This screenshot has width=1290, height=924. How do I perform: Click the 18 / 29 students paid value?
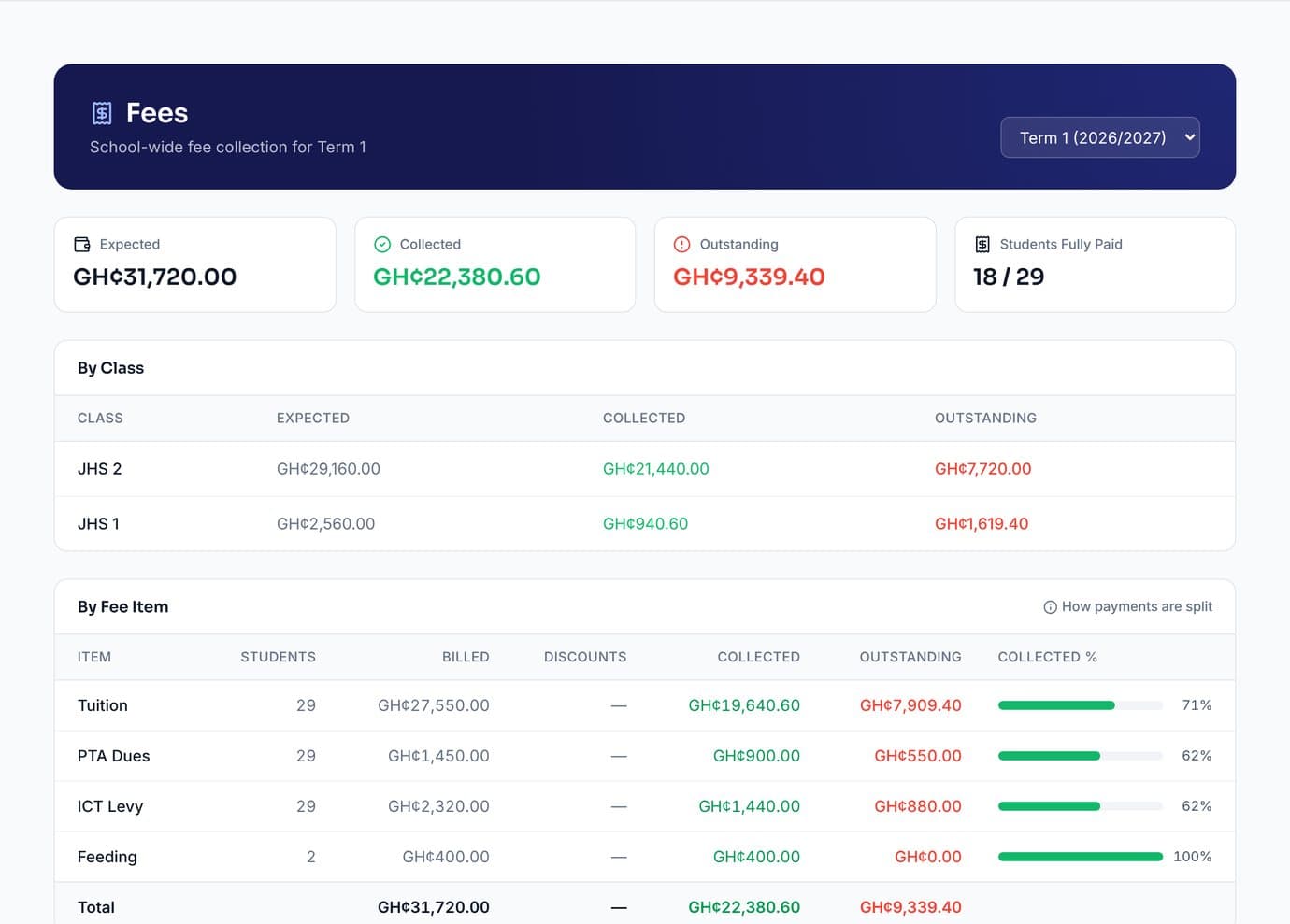tap(1009, 277)
